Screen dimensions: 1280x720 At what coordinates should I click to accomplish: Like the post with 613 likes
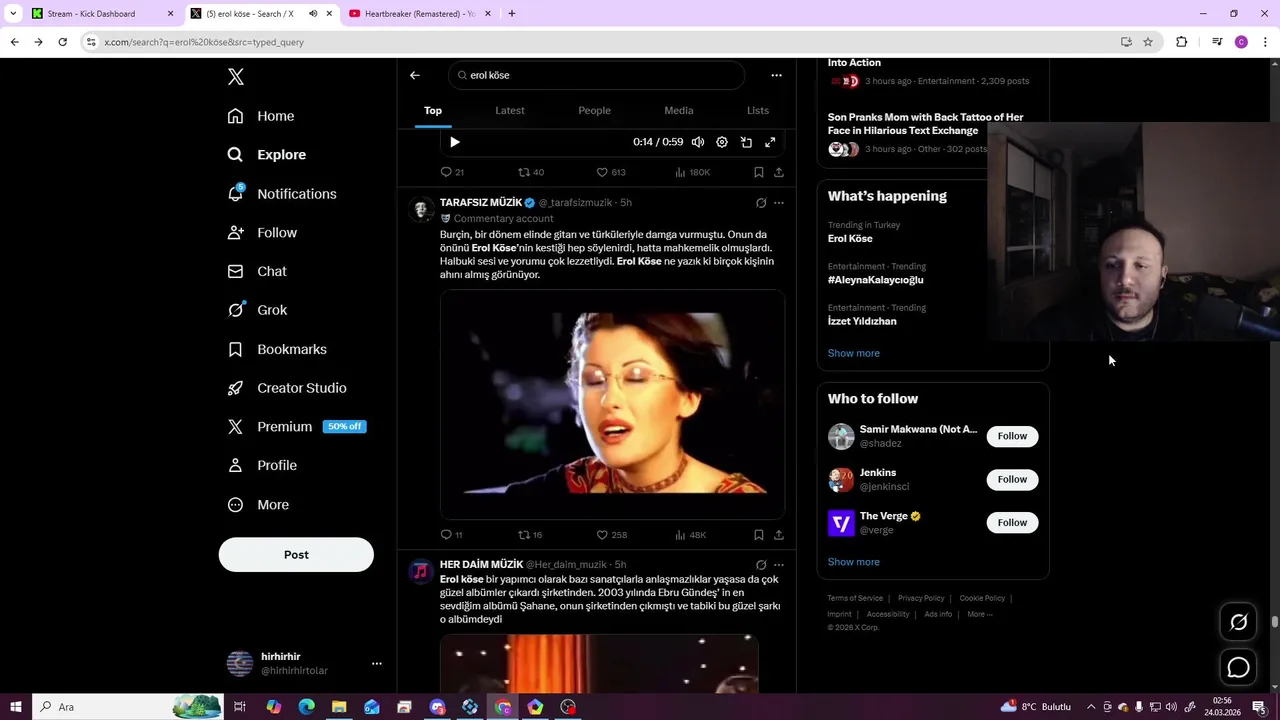[611, 172]
